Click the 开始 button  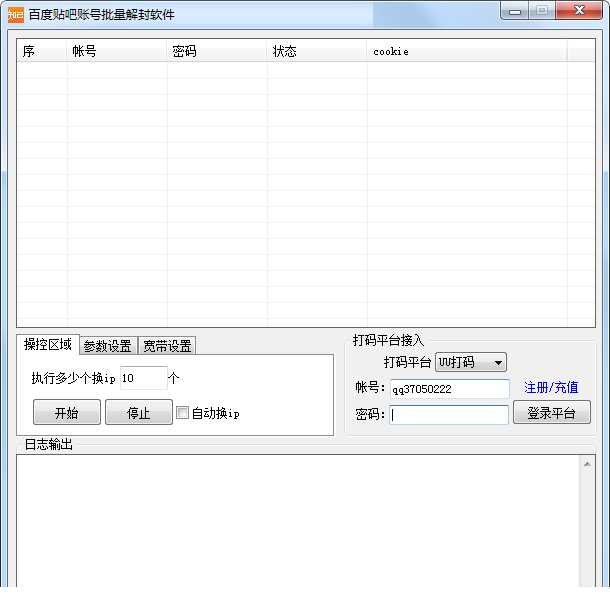click(x=67, y=412)
